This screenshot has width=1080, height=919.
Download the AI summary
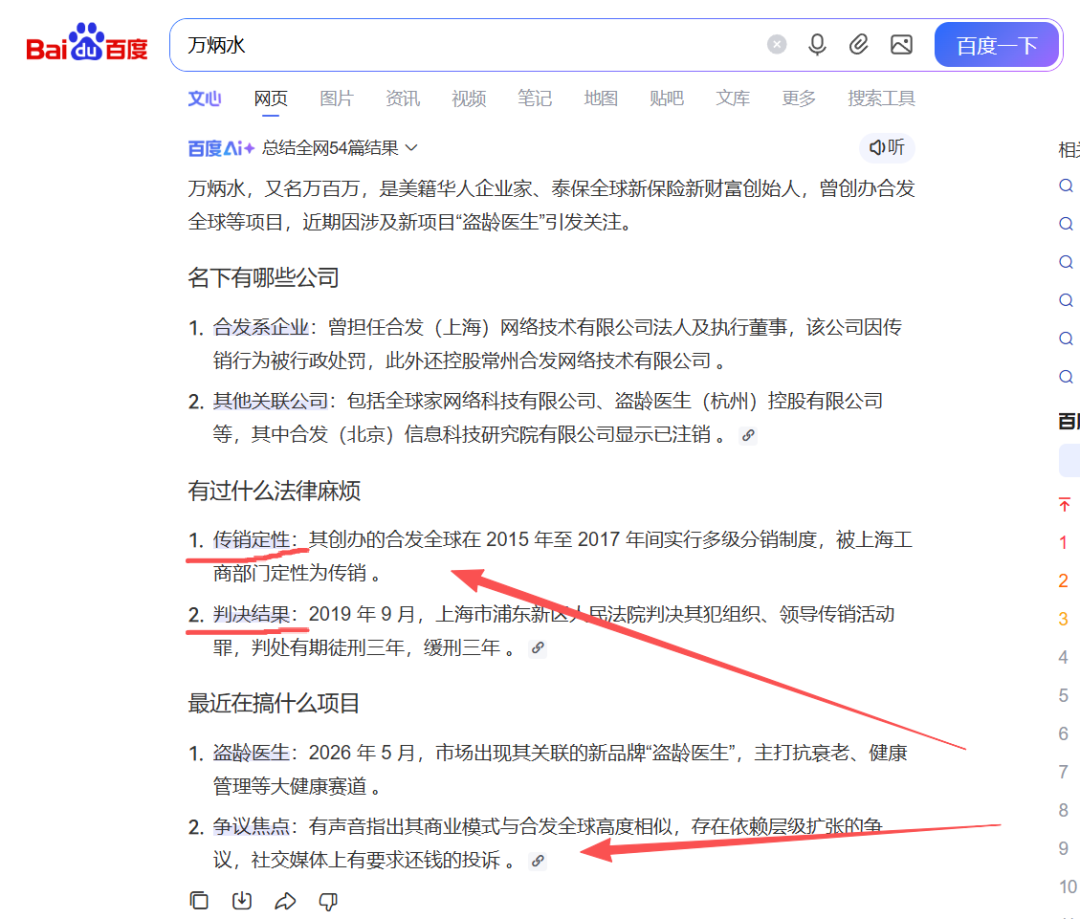tap(242, 900)
